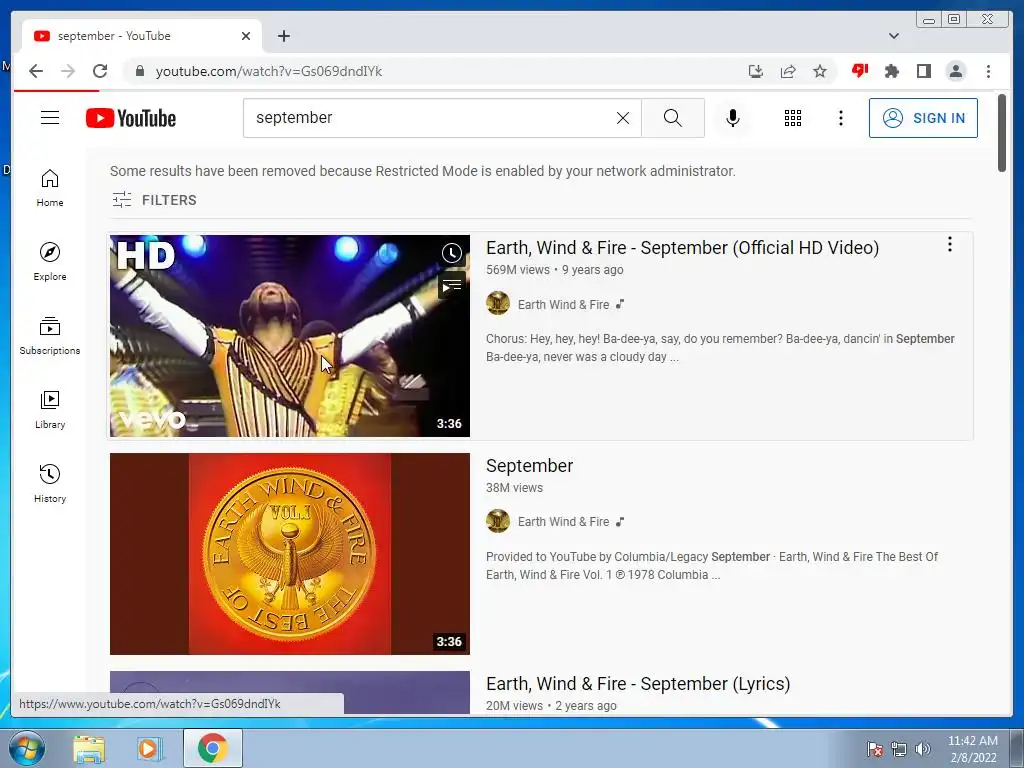Go back with the browser back arrow

coord(36,71)
